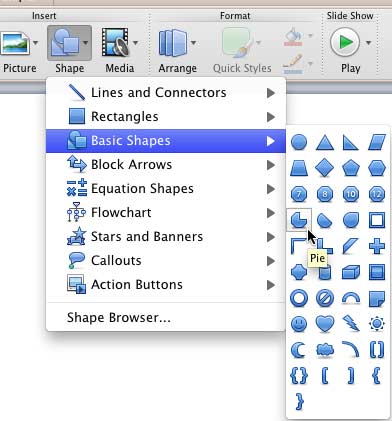Insert the Double Brace shape

(x=299, y=376)
